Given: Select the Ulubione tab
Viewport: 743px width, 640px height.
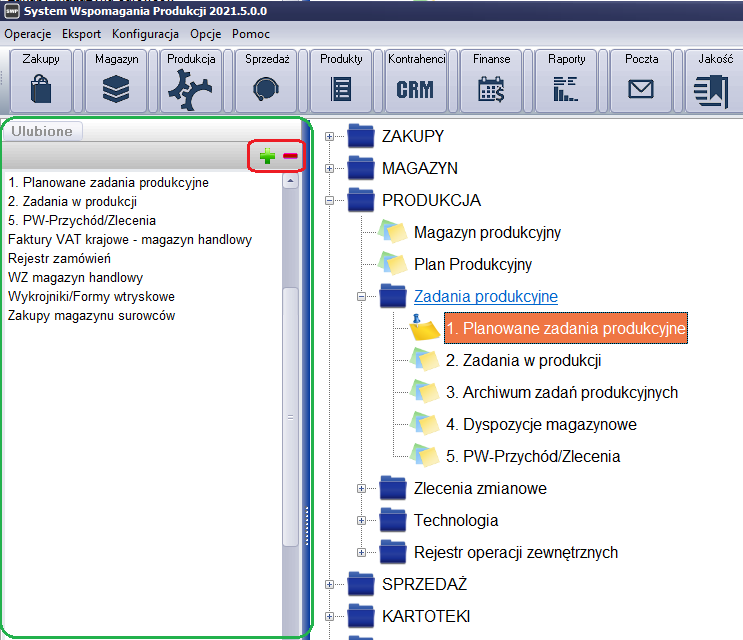Looking at the screenshot, I should (41, 131).
